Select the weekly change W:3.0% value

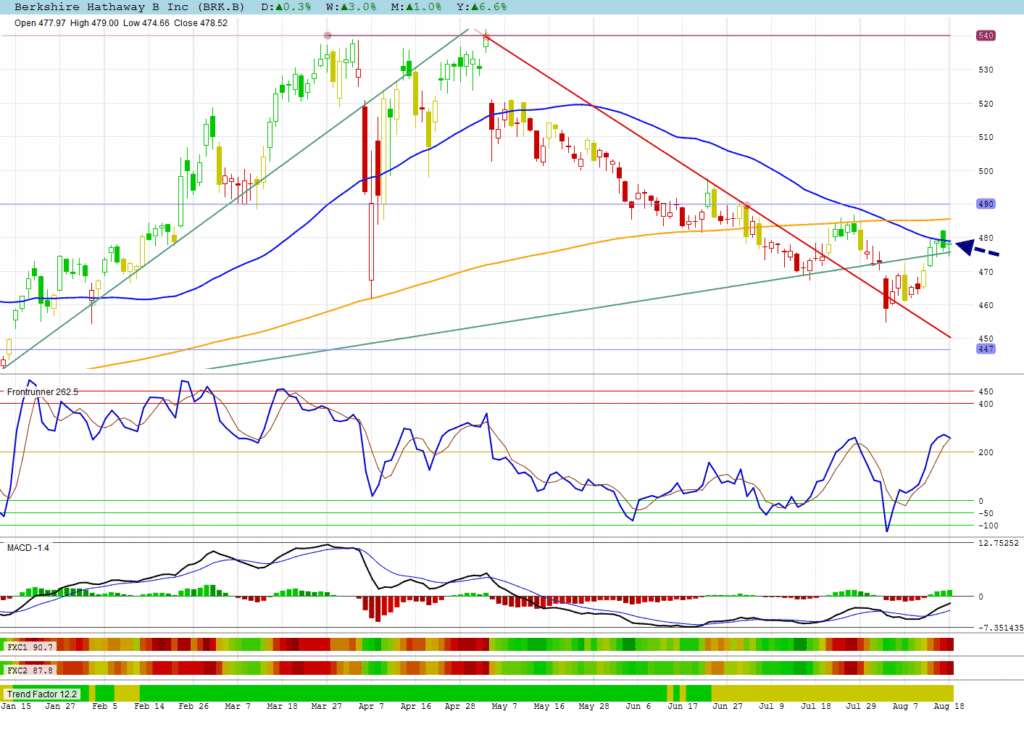coord(351,7)
